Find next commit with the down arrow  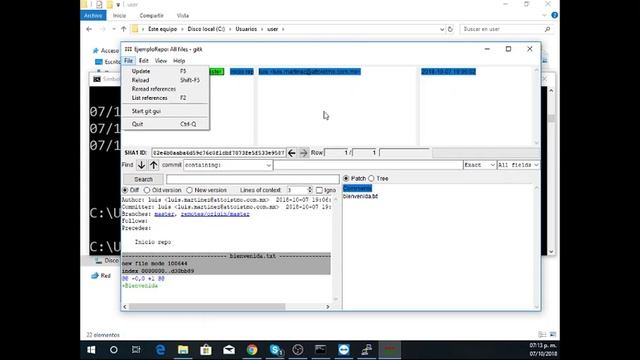coord(141,165)
